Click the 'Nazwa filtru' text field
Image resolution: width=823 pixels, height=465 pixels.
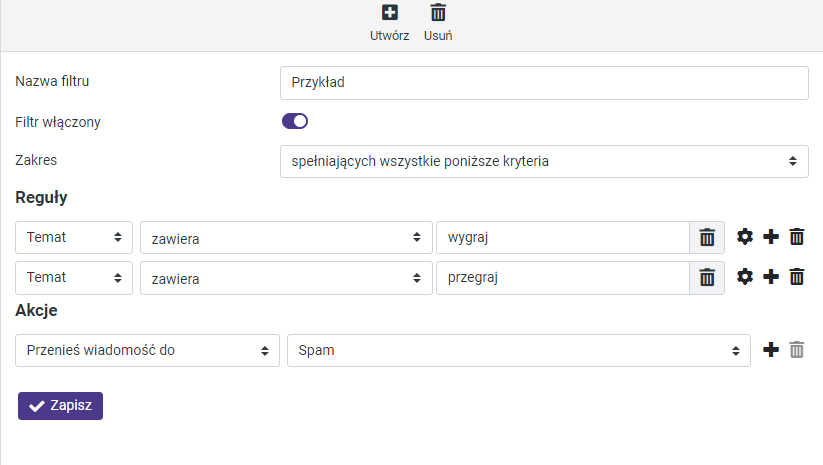[x=544, y=83]
